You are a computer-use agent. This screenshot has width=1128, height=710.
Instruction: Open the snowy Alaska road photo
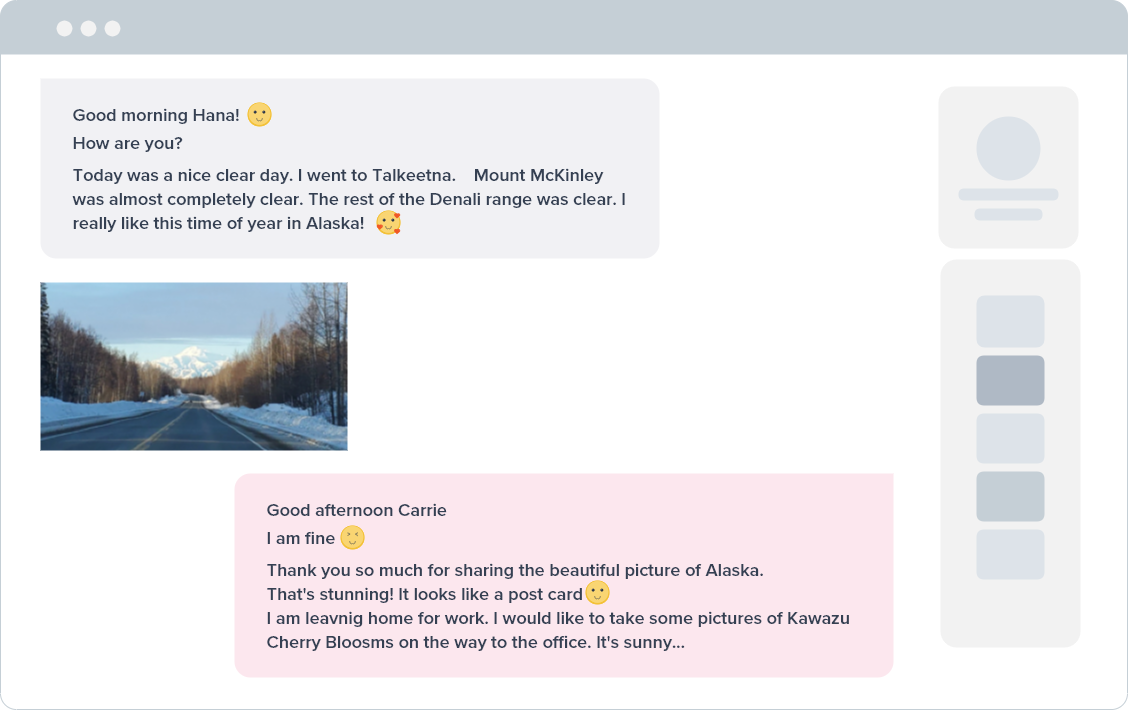coord(194,366)
